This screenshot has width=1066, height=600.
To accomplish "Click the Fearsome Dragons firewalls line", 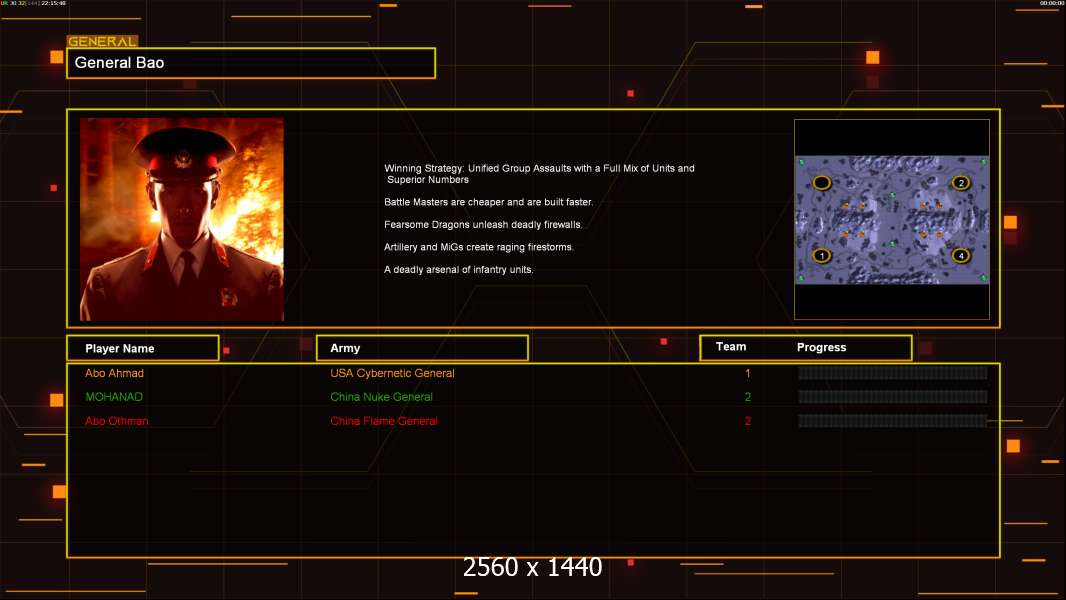I will (483, 224).
